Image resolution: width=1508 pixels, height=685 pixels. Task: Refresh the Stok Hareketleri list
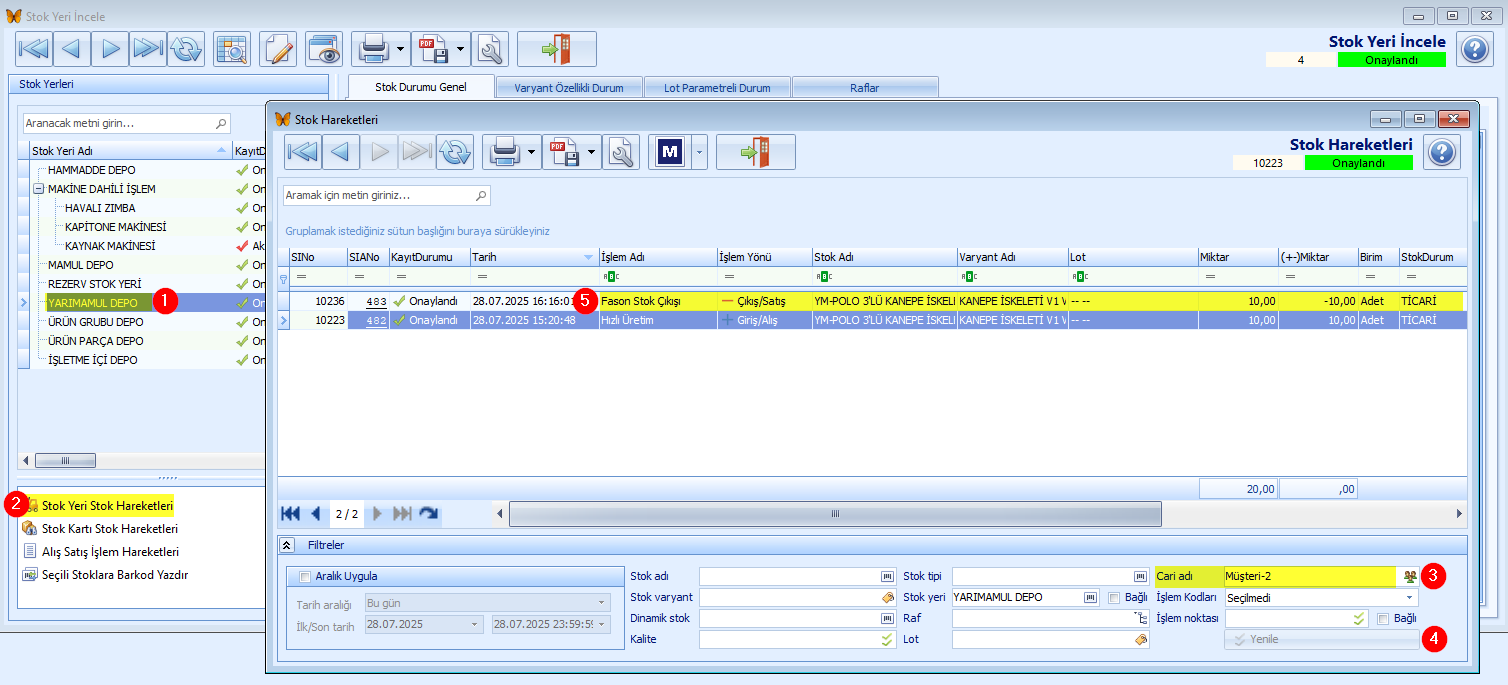coord(455,152)
